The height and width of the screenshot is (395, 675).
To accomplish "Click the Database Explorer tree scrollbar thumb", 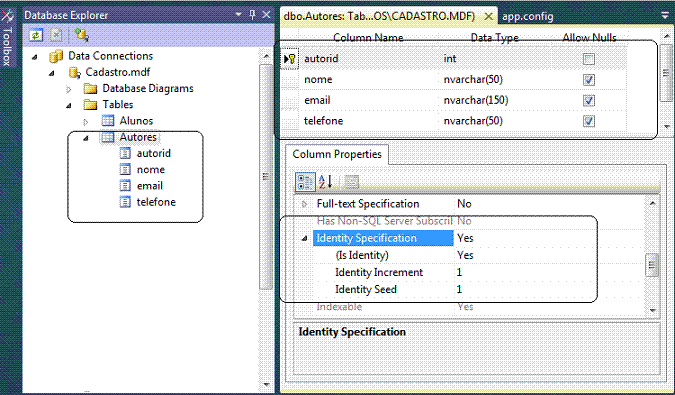I will [266, 177].
